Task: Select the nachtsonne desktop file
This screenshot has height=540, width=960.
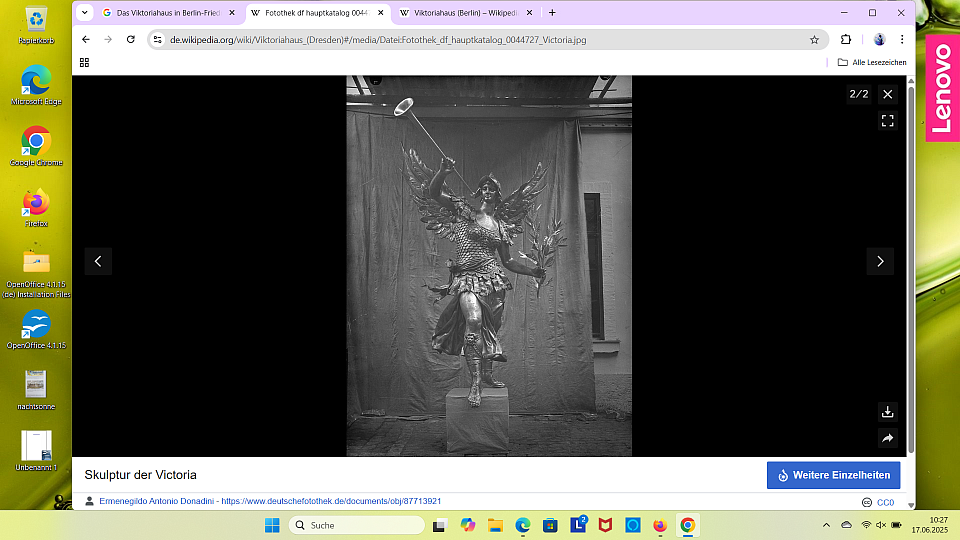Action: [36, 390]
